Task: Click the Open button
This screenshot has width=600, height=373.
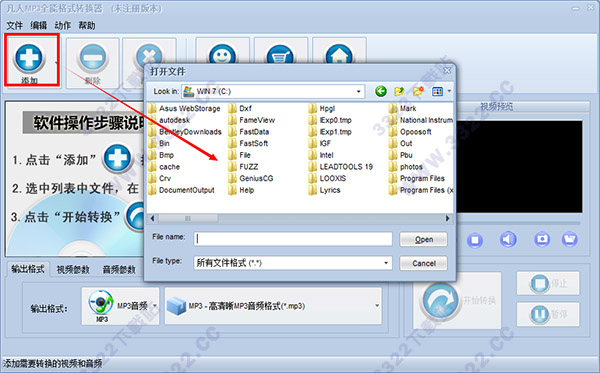Action: pos(424,239)
